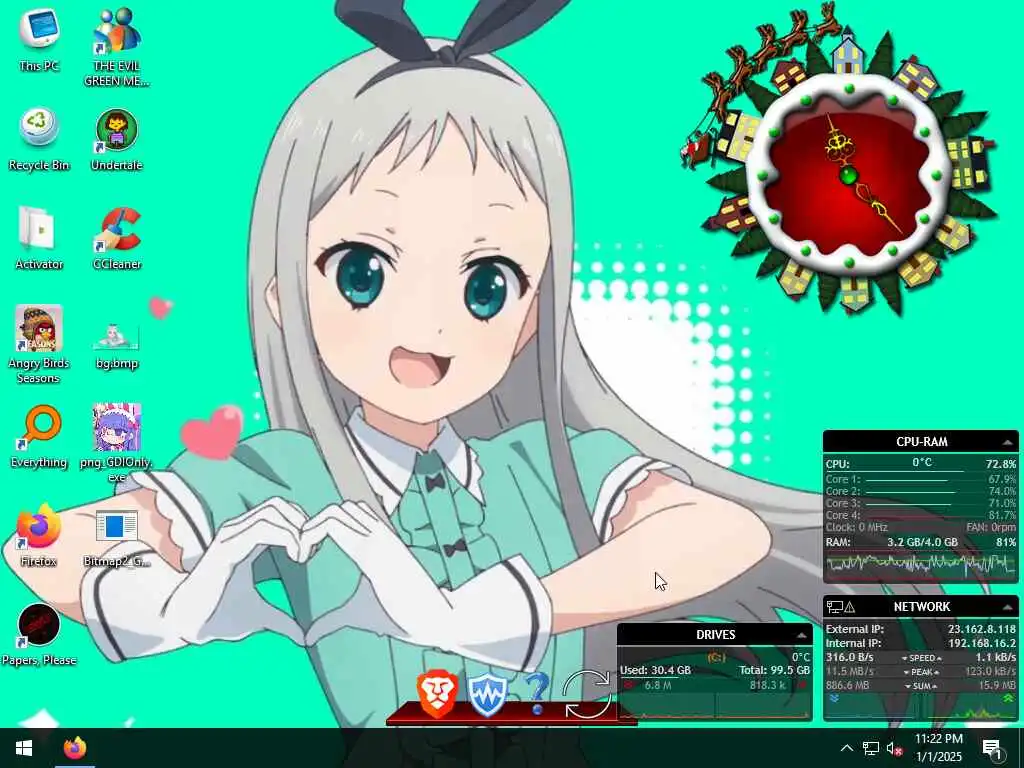Click the PEAK label in NETWORK widget

[x=921, y=672]
